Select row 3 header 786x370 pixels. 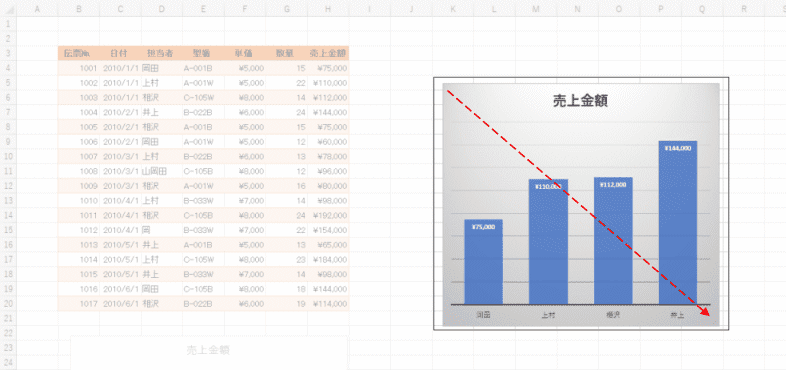pyautogui.click(x=8, y=53)
